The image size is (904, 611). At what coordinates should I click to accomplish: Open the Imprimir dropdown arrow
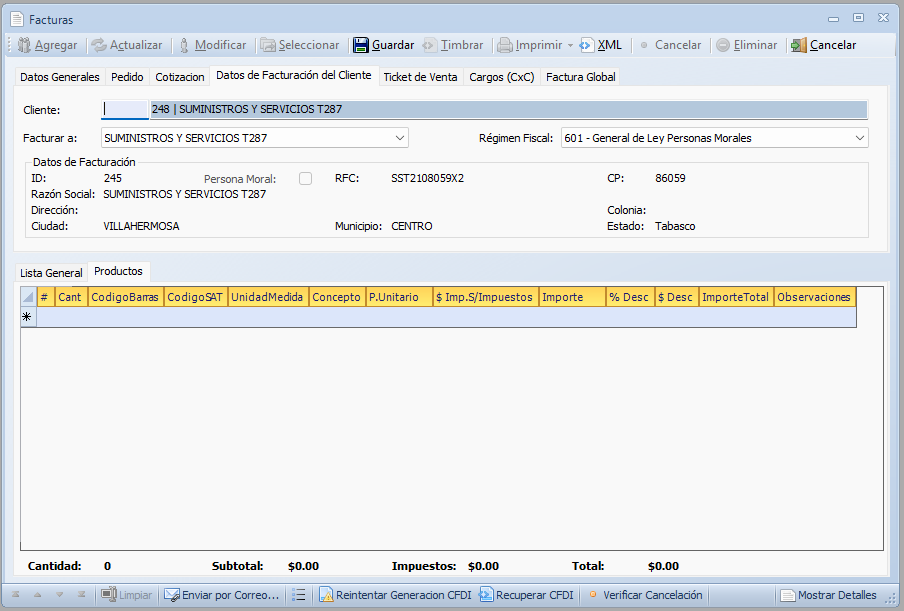tap(570, 45)
